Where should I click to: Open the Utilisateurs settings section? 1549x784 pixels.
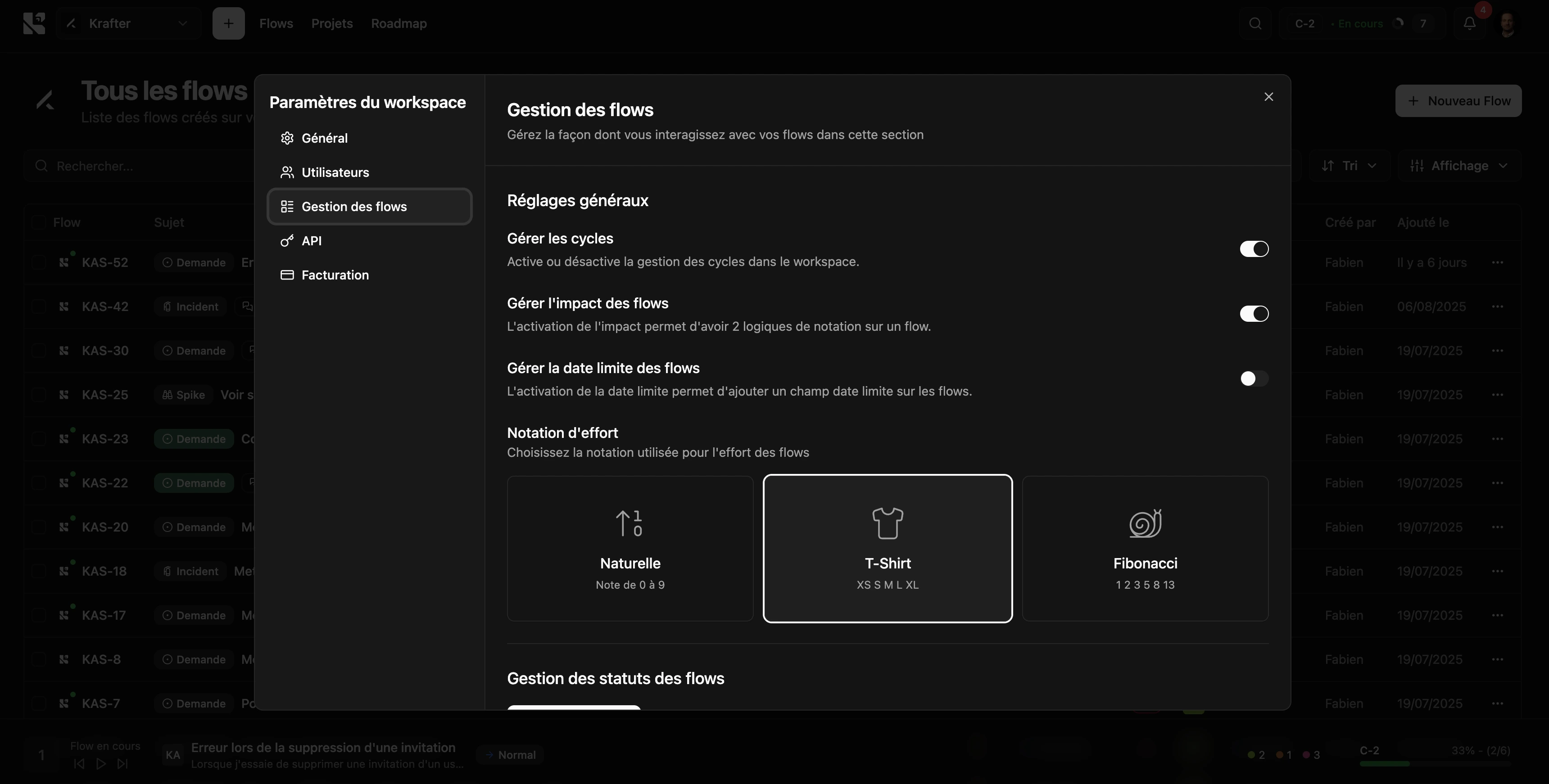(x=369, y=172)
